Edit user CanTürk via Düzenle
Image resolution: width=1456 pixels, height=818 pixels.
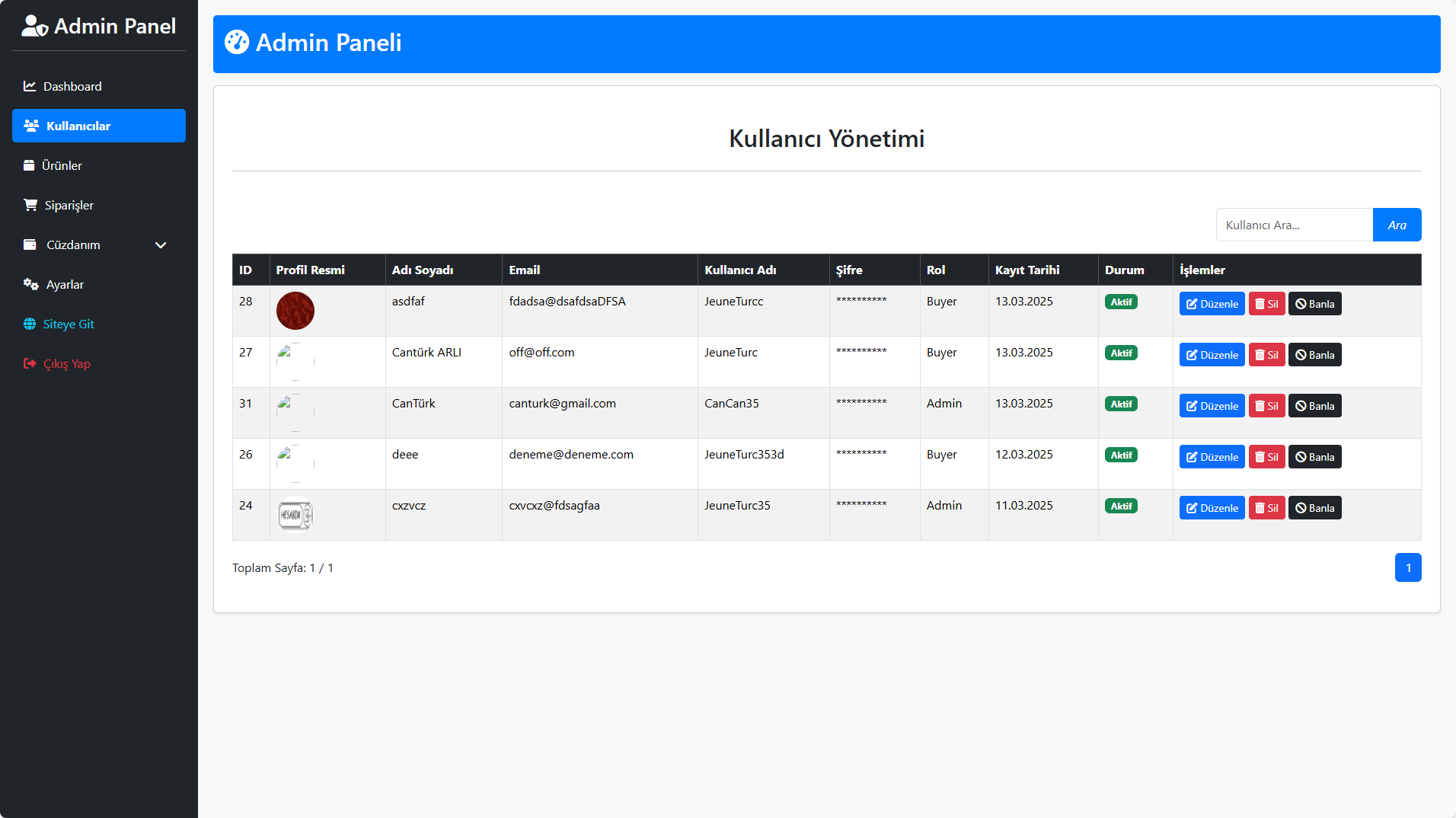coord(1212,406)
